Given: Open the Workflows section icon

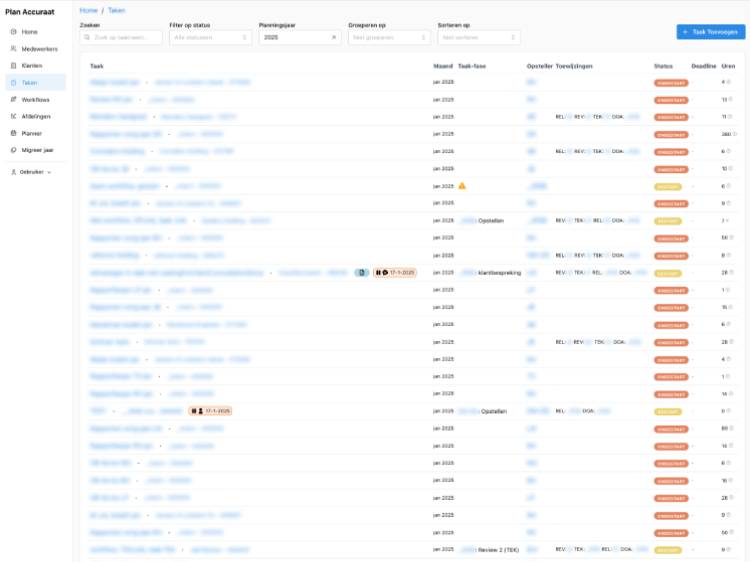Looking at the screenshot, I should [13, 100].
